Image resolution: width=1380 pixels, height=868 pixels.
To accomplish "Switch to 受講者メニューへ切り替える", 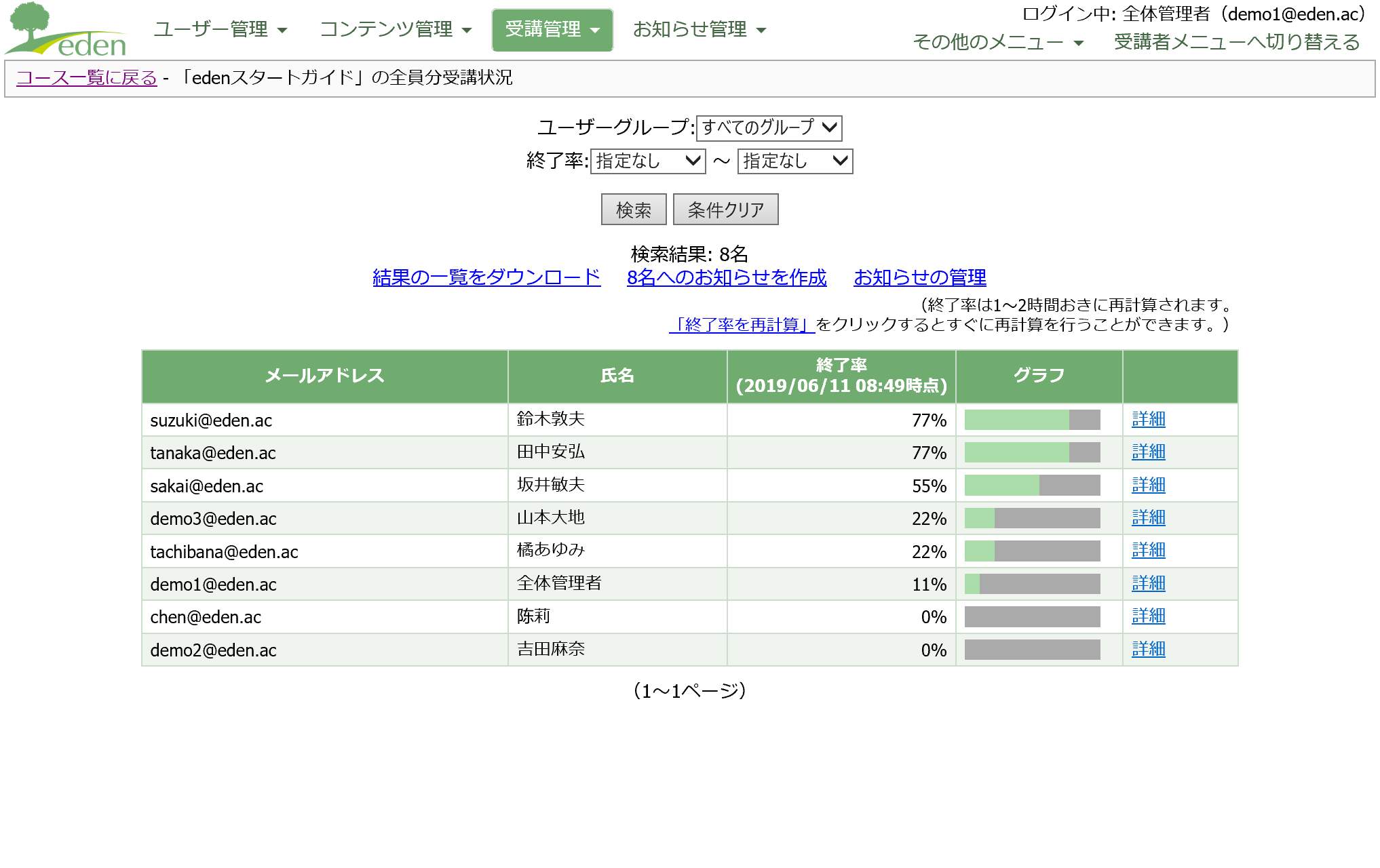I will point(1236,42).
